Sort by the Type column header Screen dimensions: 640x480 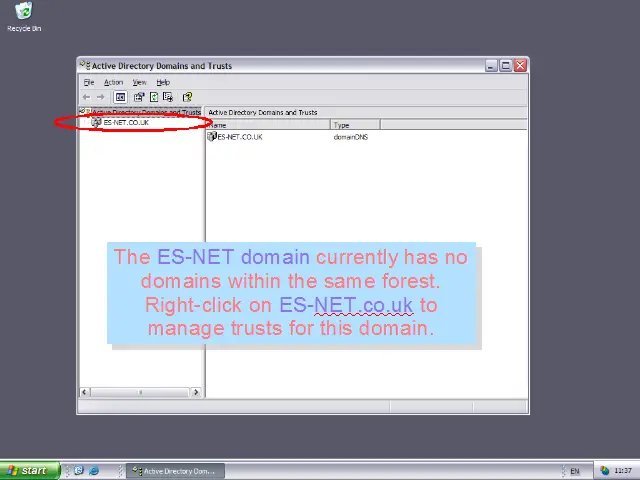point(355,125)
